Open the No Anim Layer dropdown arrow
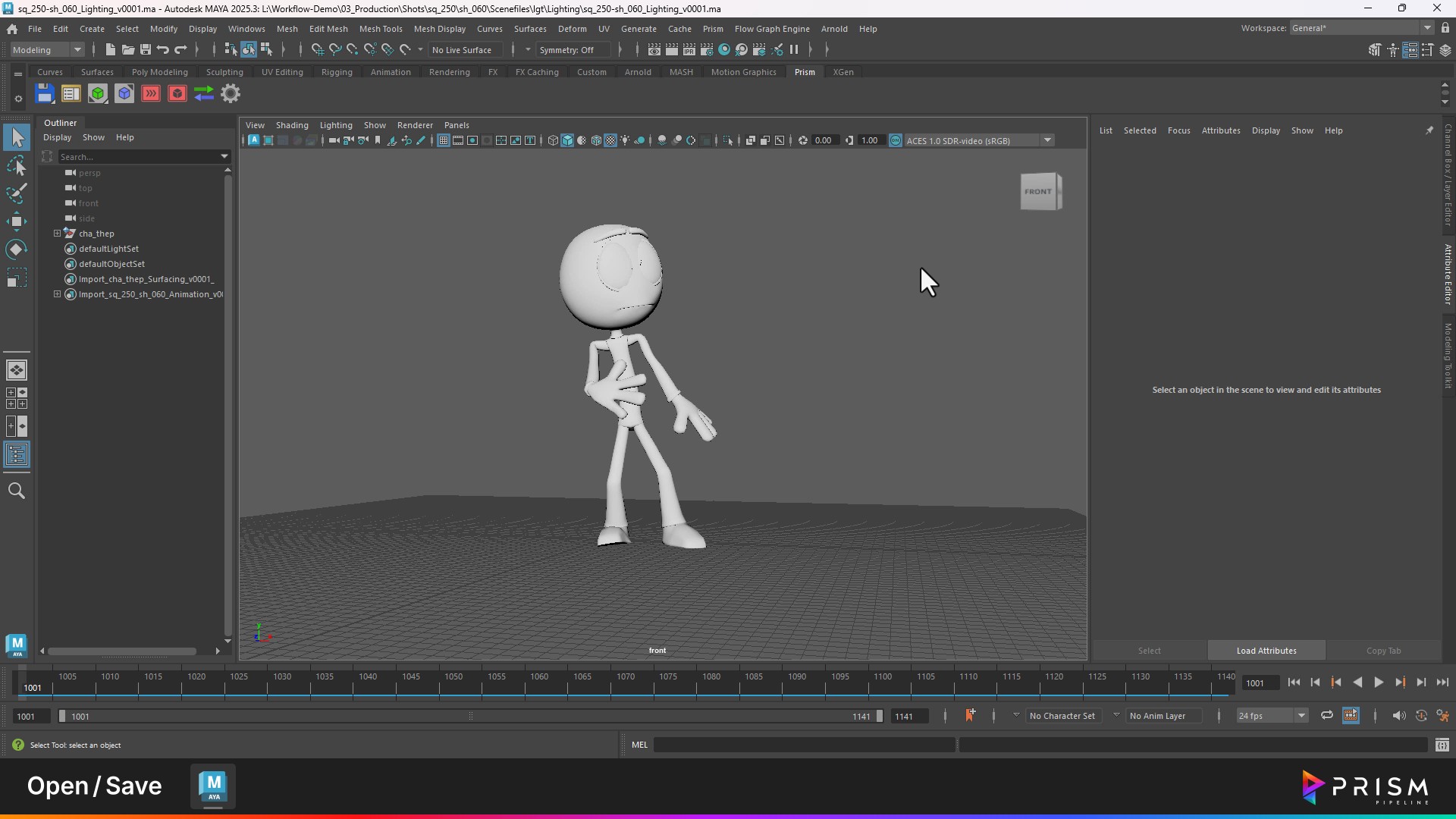Image resolution: width=1456 pixels, height=819 pixels. (x=1116, y=715)
